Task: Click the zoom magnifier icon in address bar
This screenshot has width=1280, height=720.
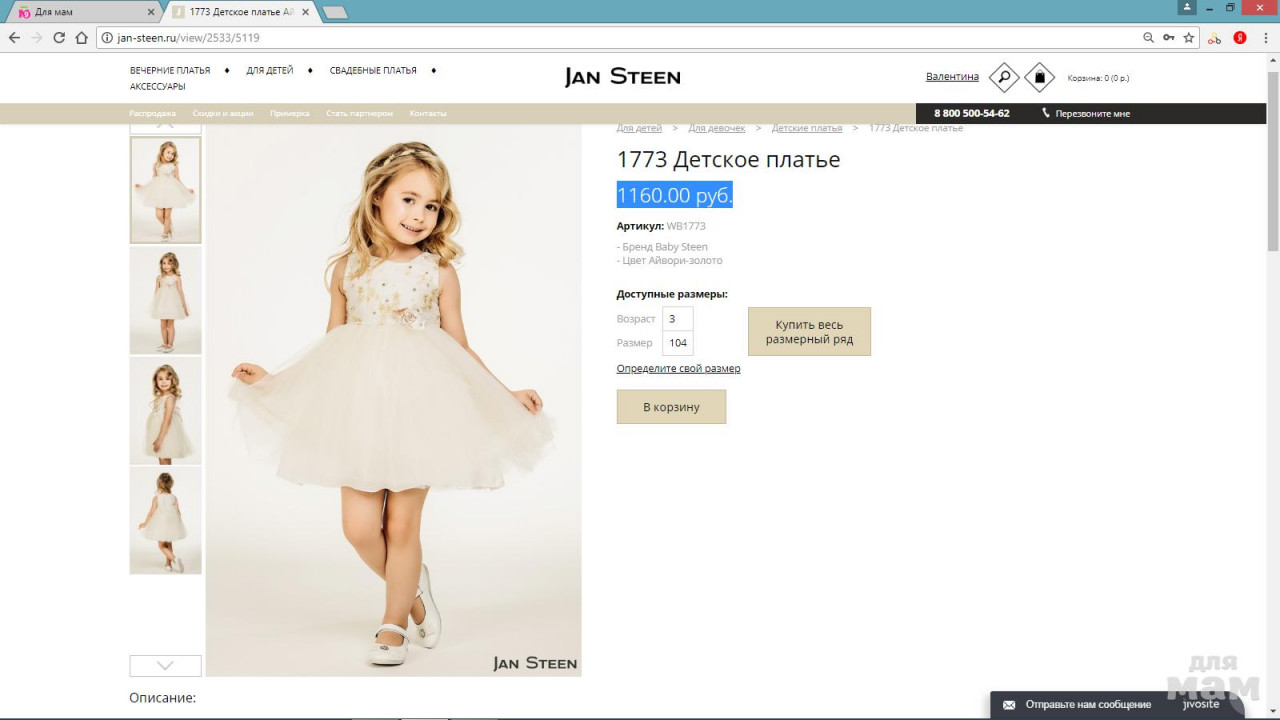Action: (1148, 38)
